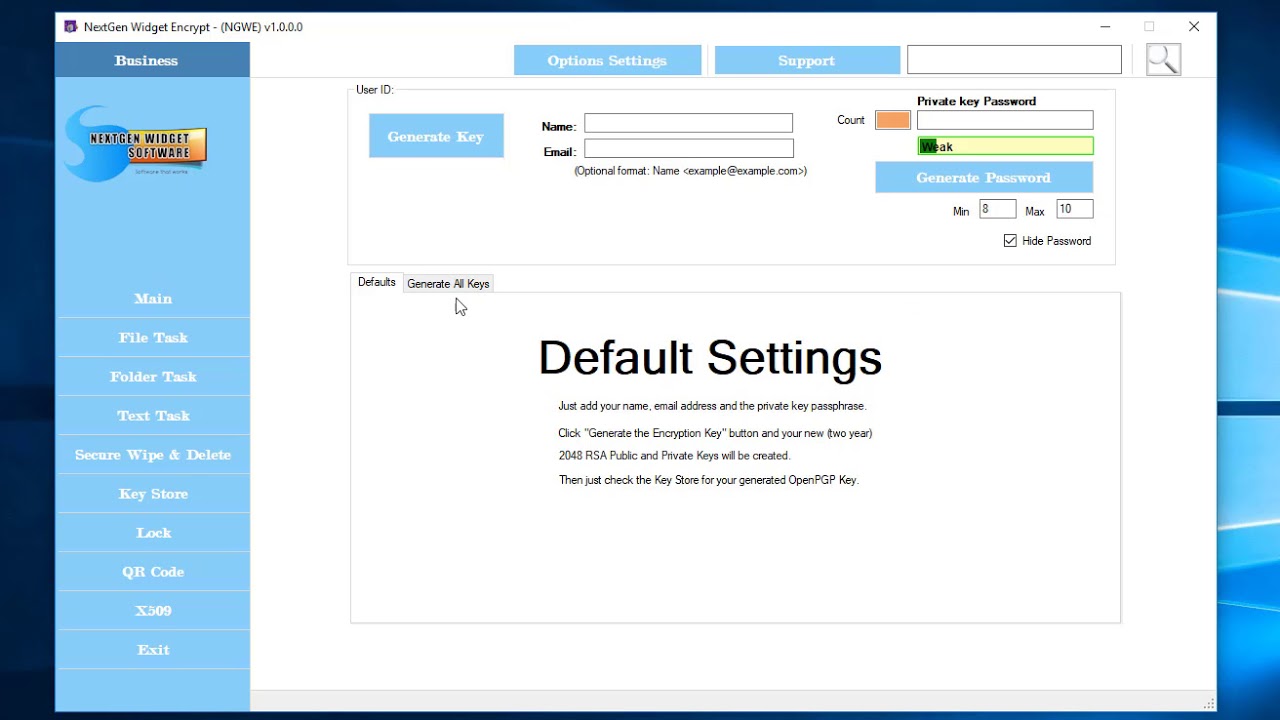Toggle the Hide Password checkbox
This screenshot has width=1280, height=720.
pos(1010,241)
